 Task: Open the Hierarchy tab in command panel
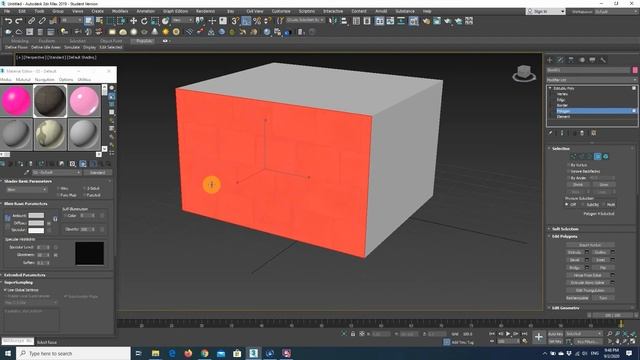coord(571,60)
